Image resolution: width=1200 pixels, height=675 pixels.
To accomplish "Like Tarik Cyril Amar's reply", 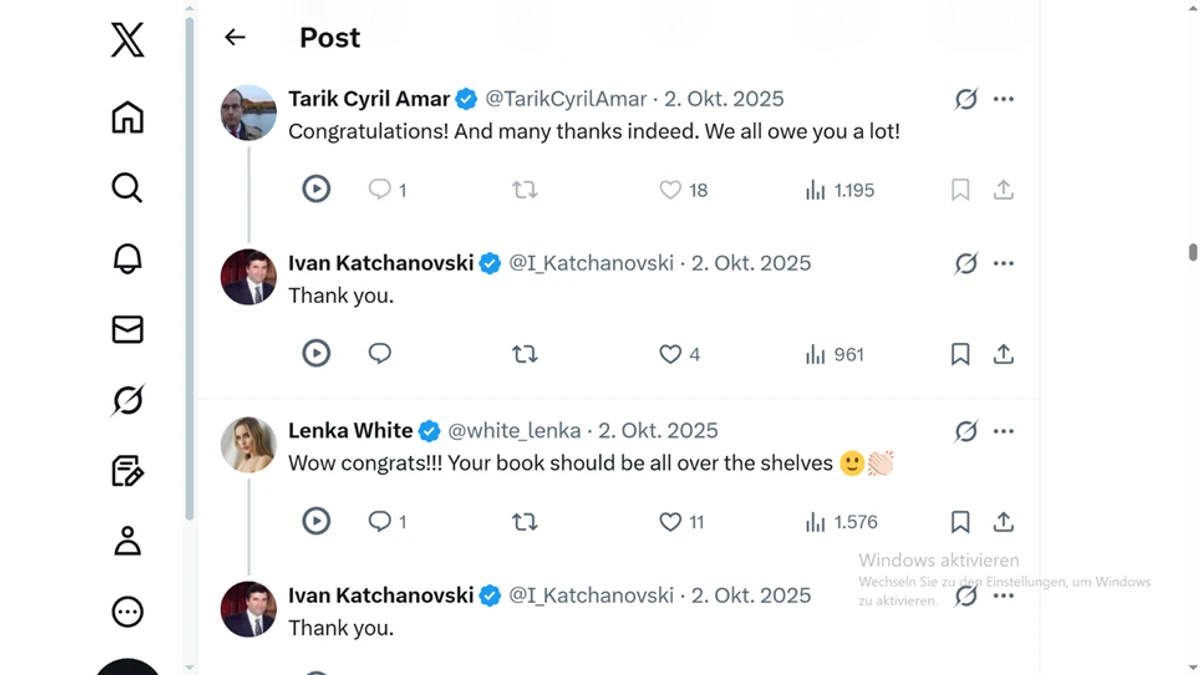I will click(x=670, y=190).
